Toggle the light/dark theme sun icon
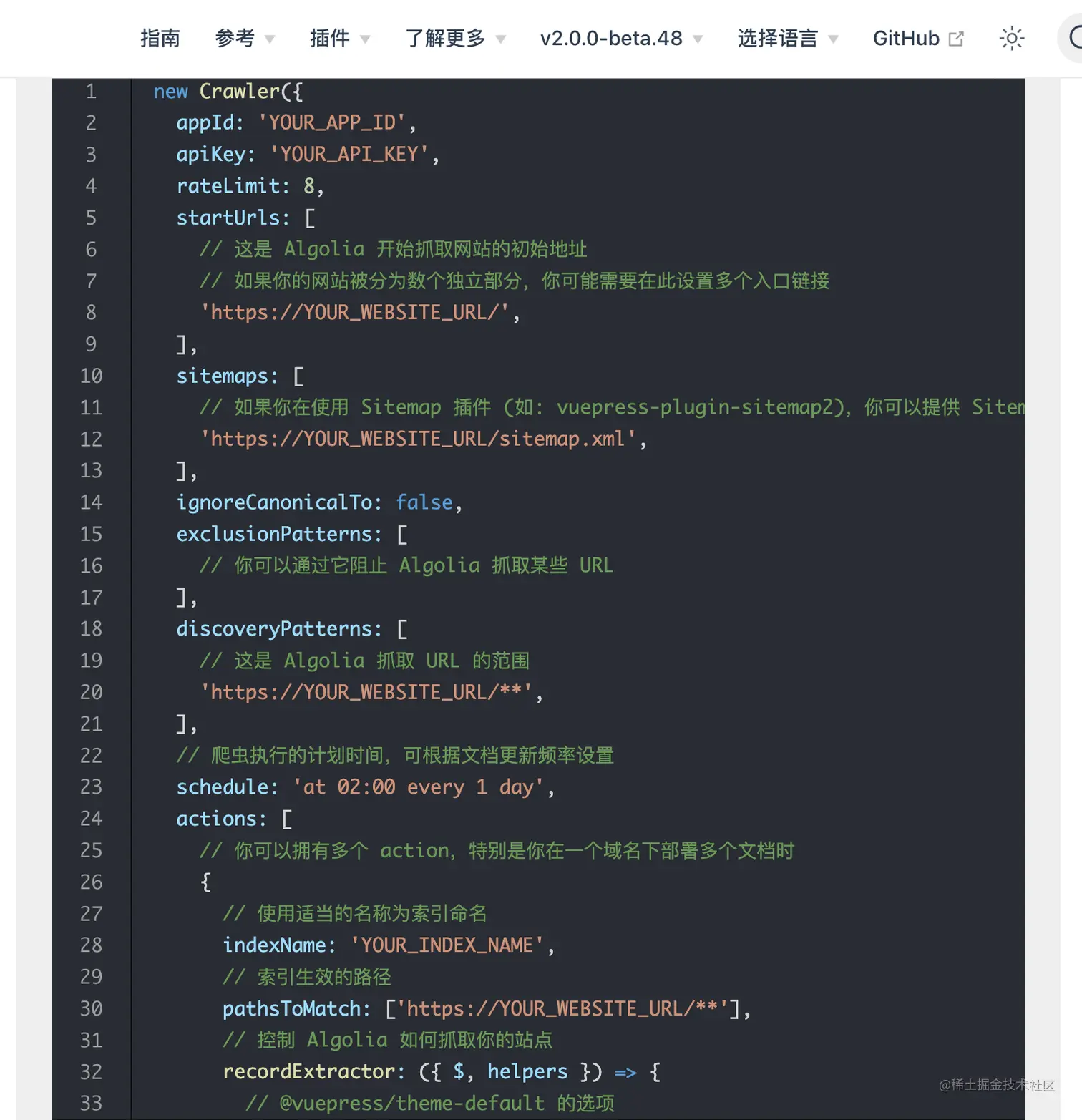 point(1012,38)
